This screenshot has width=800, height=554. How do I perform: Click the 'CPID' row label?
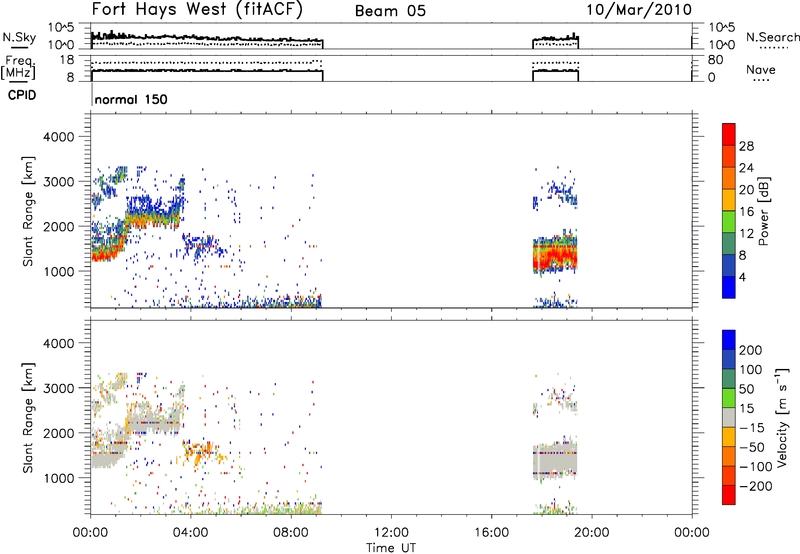tap(22, 95)
